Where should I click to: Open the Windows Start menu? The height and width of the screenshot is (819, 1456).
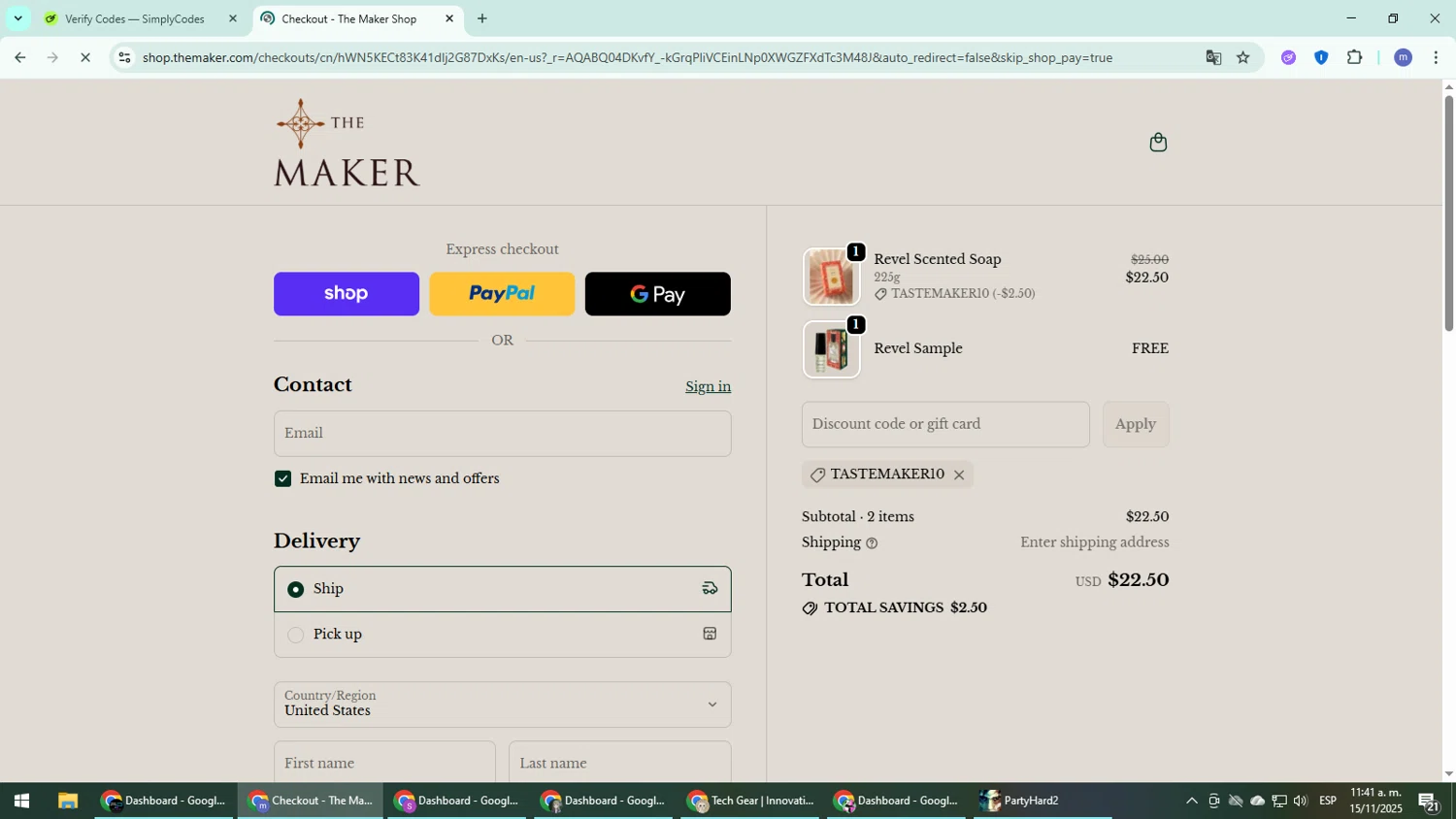coord(21,801)
